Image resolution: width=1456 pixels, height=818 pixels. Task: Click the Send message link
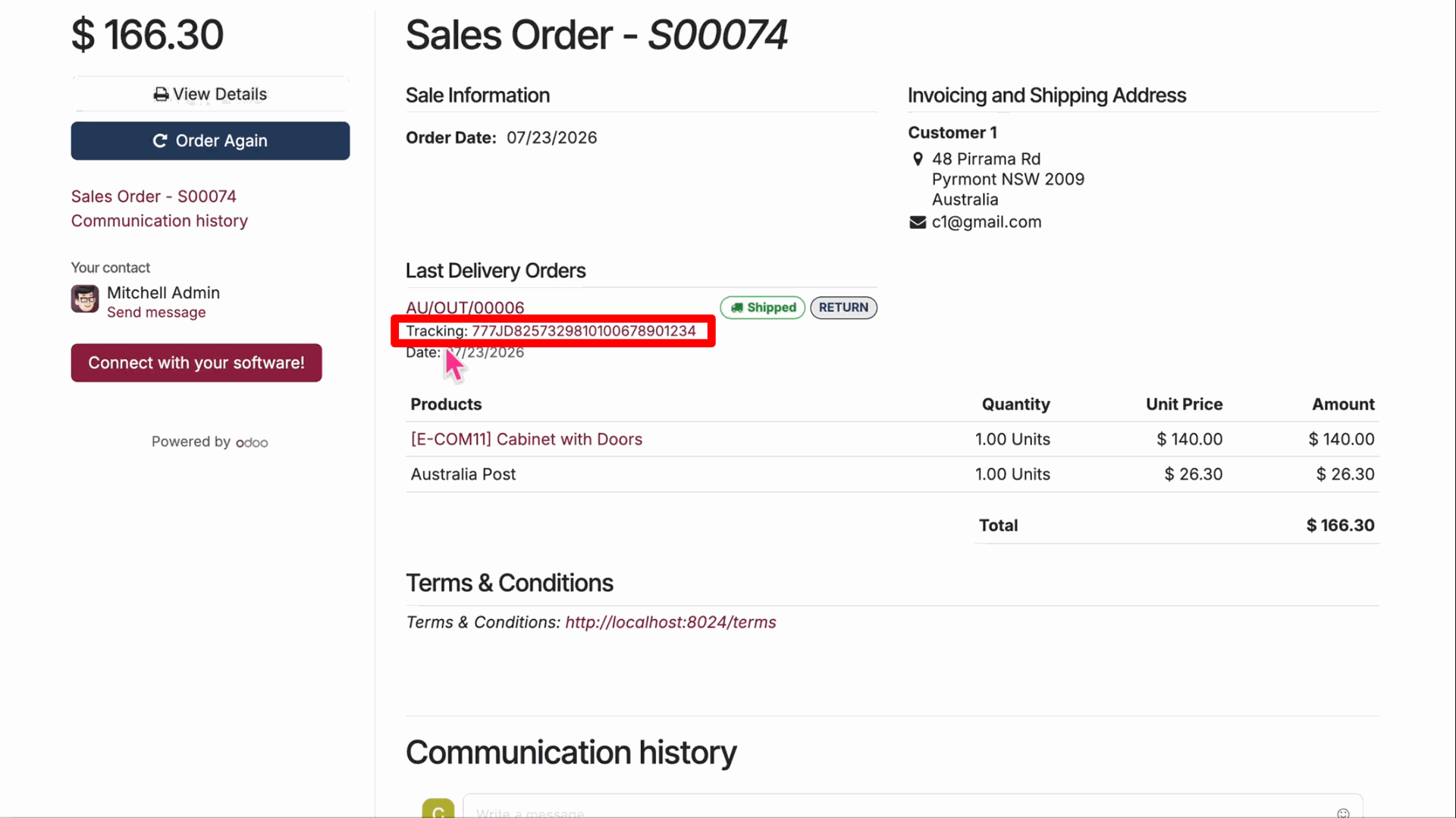[x=156, y=312]
